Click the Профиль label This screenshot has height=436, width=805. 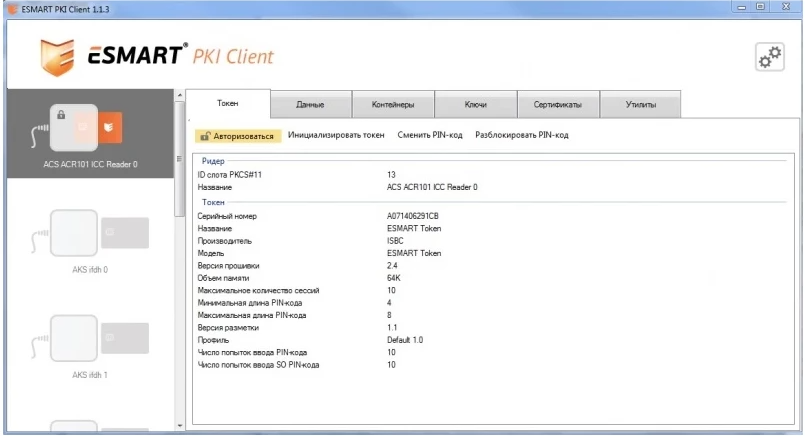point(213,340)
